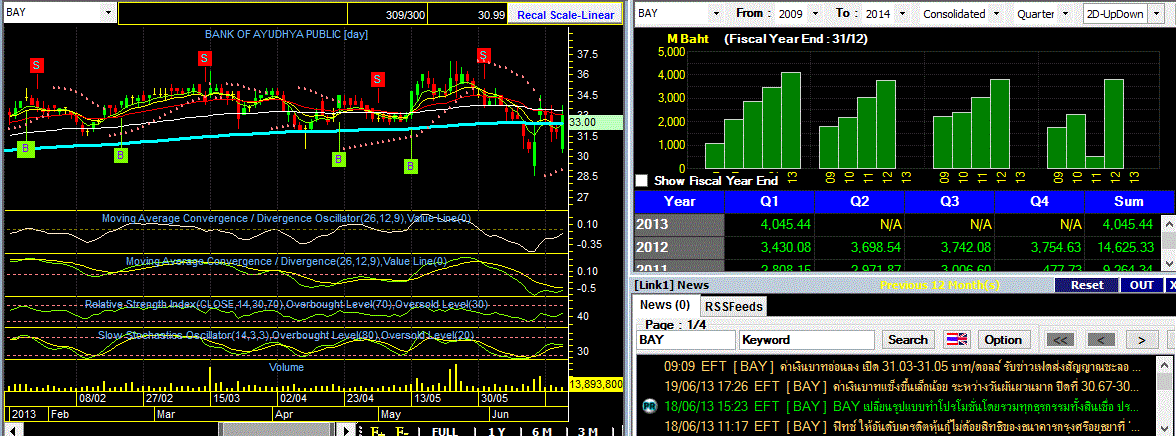The width and height of the screenshot is (1176, 436).
Task: Set chart range to FULL
Action: point(446,431)
